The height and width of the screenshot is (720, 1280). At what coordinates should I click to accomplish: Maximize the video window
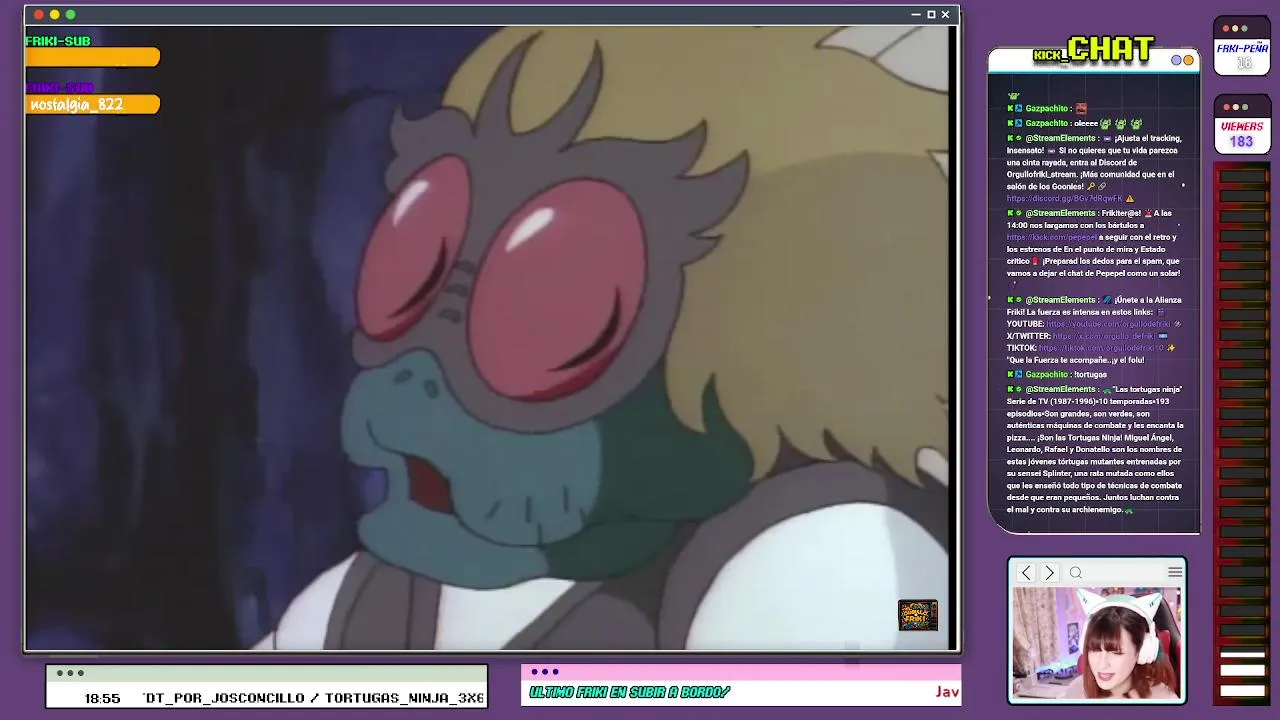(931, 14)
